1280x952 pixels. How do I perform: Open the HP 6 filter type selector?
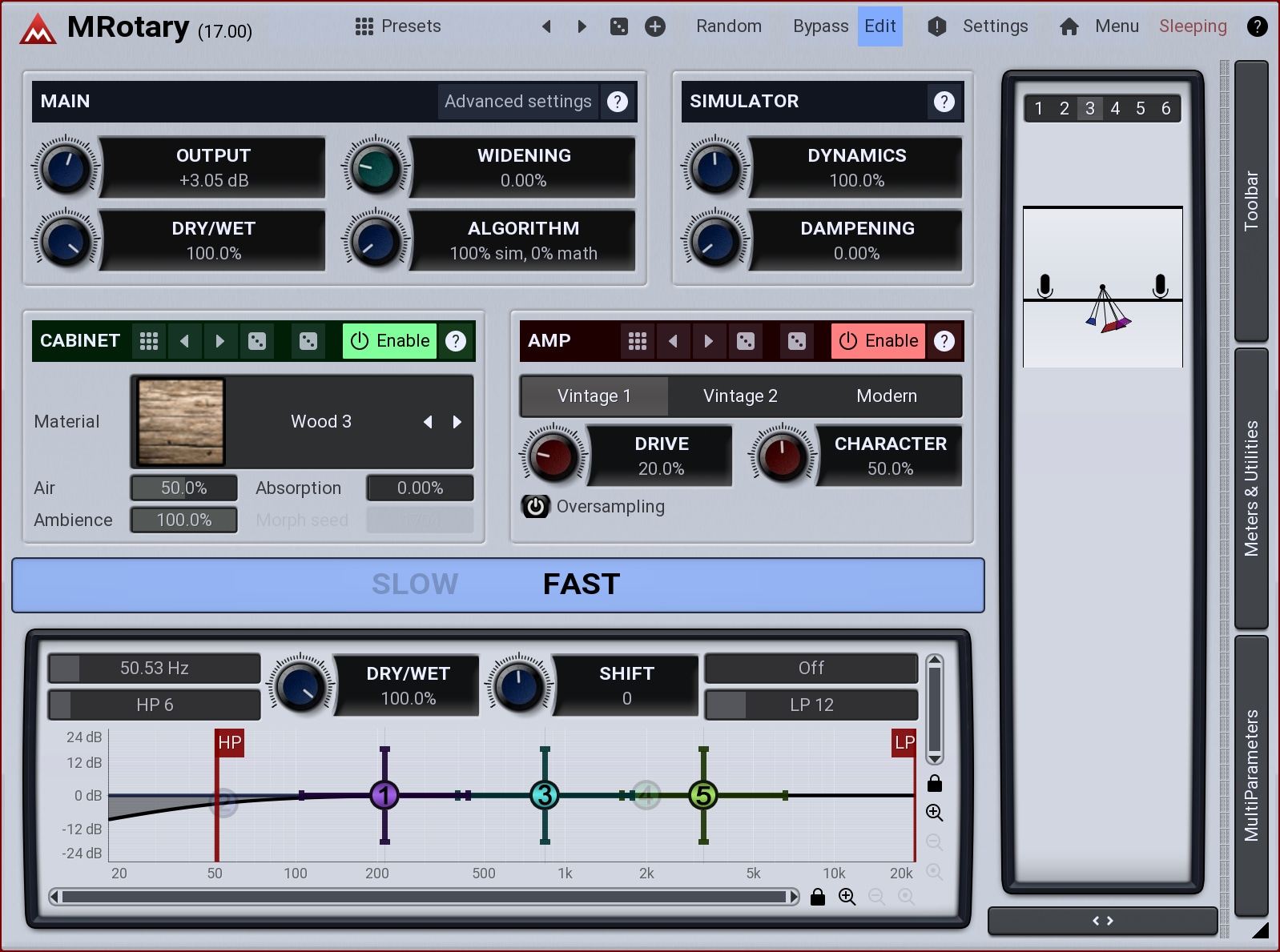[155, 705]
